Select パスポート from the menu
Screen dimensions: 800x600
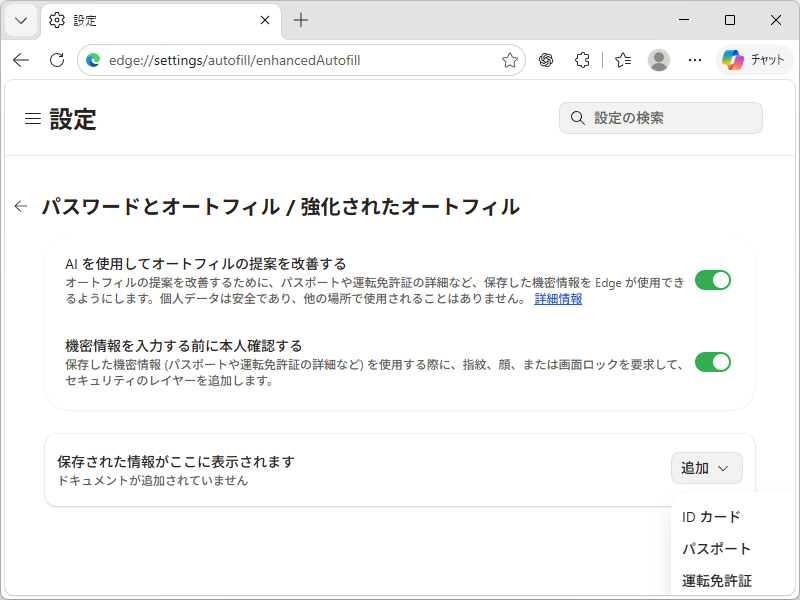click(716, 549)
